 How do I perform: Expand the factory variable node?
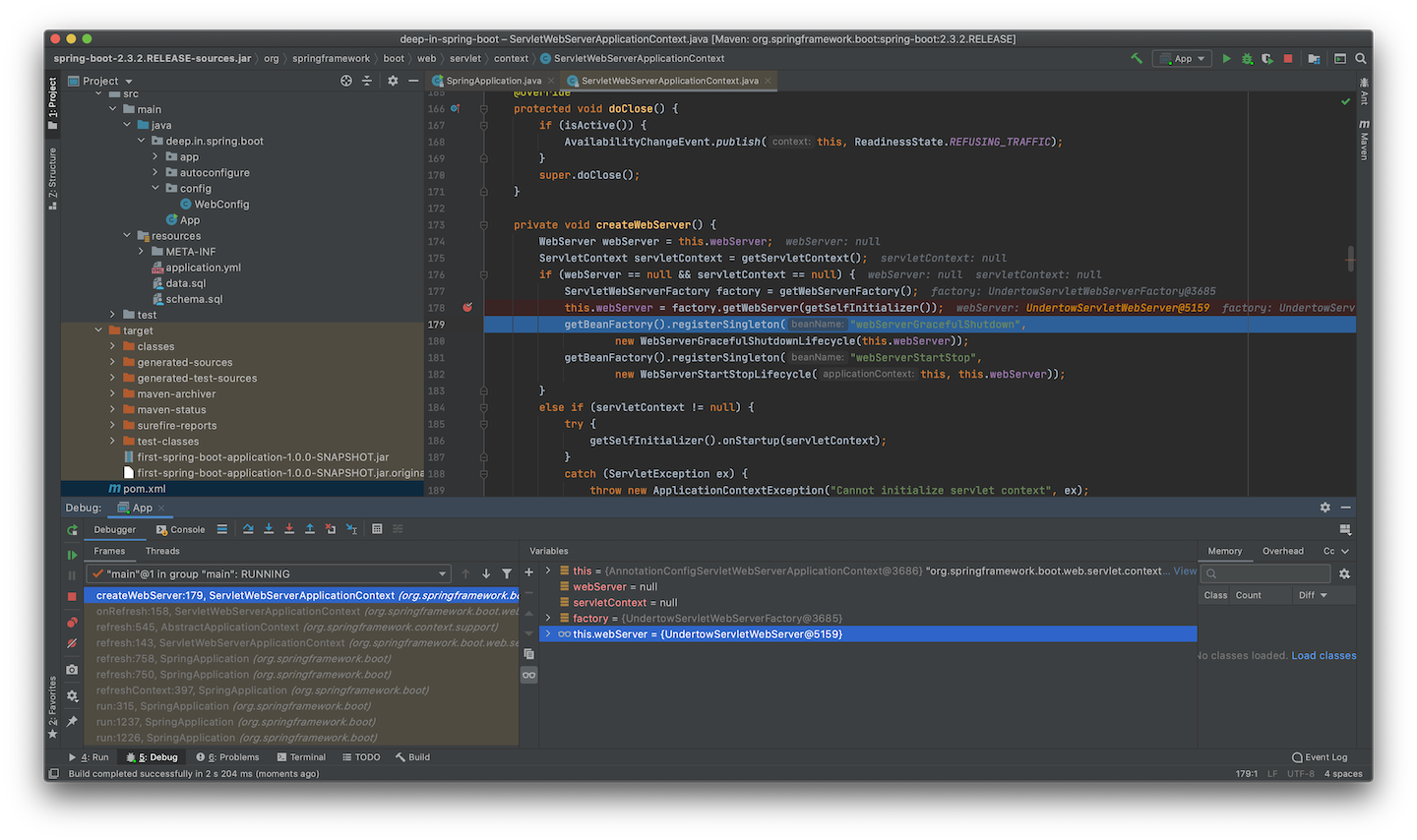point(548,618)
